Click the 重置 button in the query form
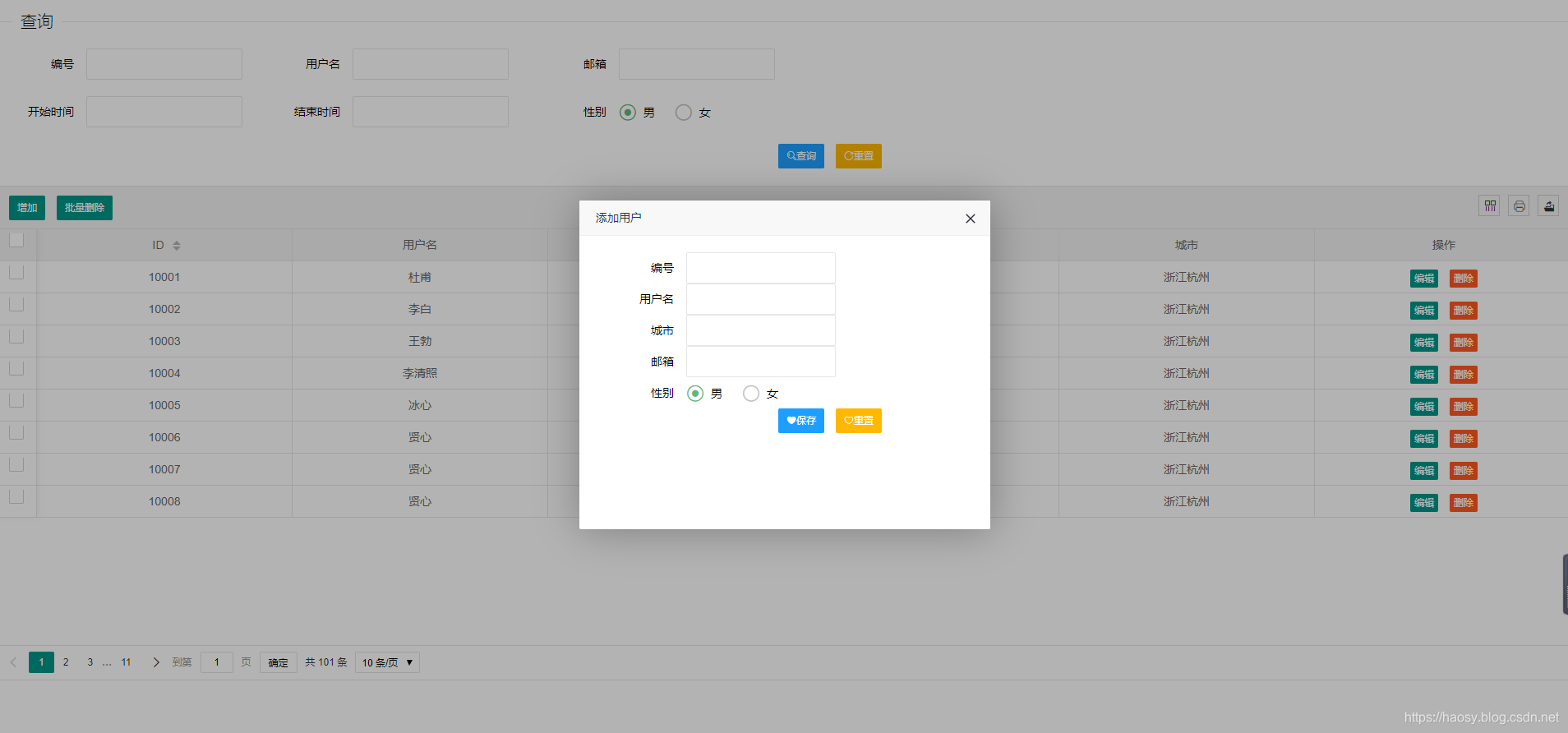This screenshot has height=733, width=1568. (859, 156)
